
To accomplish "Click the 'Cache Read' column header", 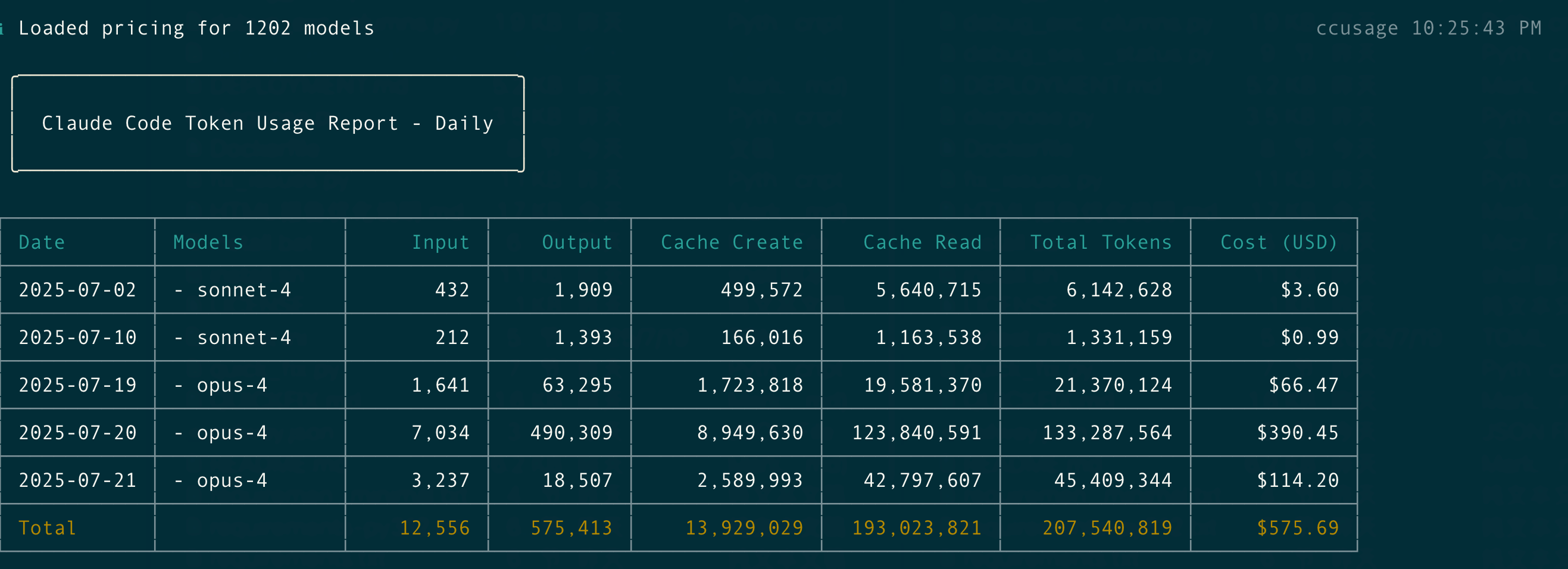I will click(x=922, y=242).
